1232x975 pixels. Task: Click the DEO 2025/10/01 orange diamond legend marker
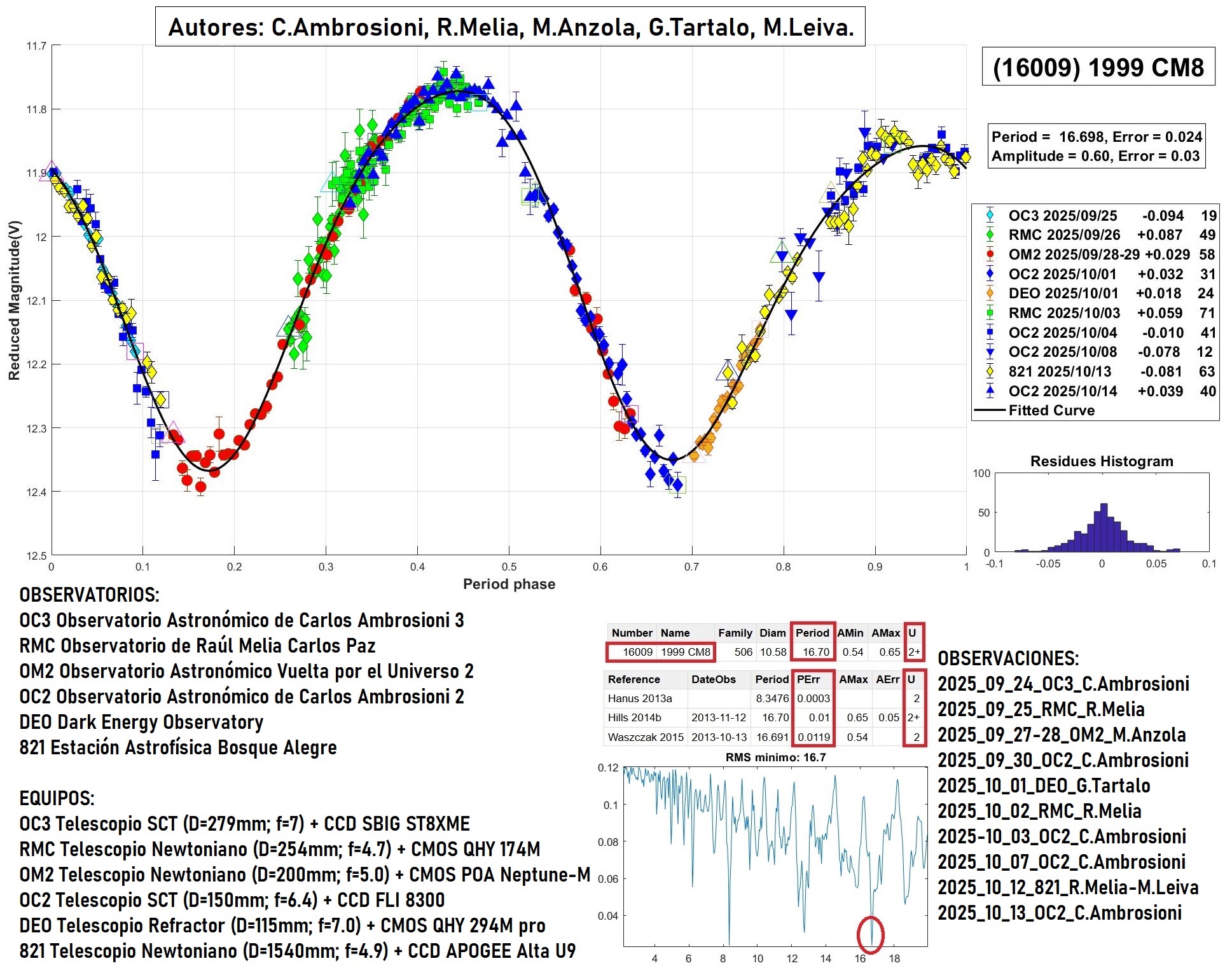click(x=990, y=293)
